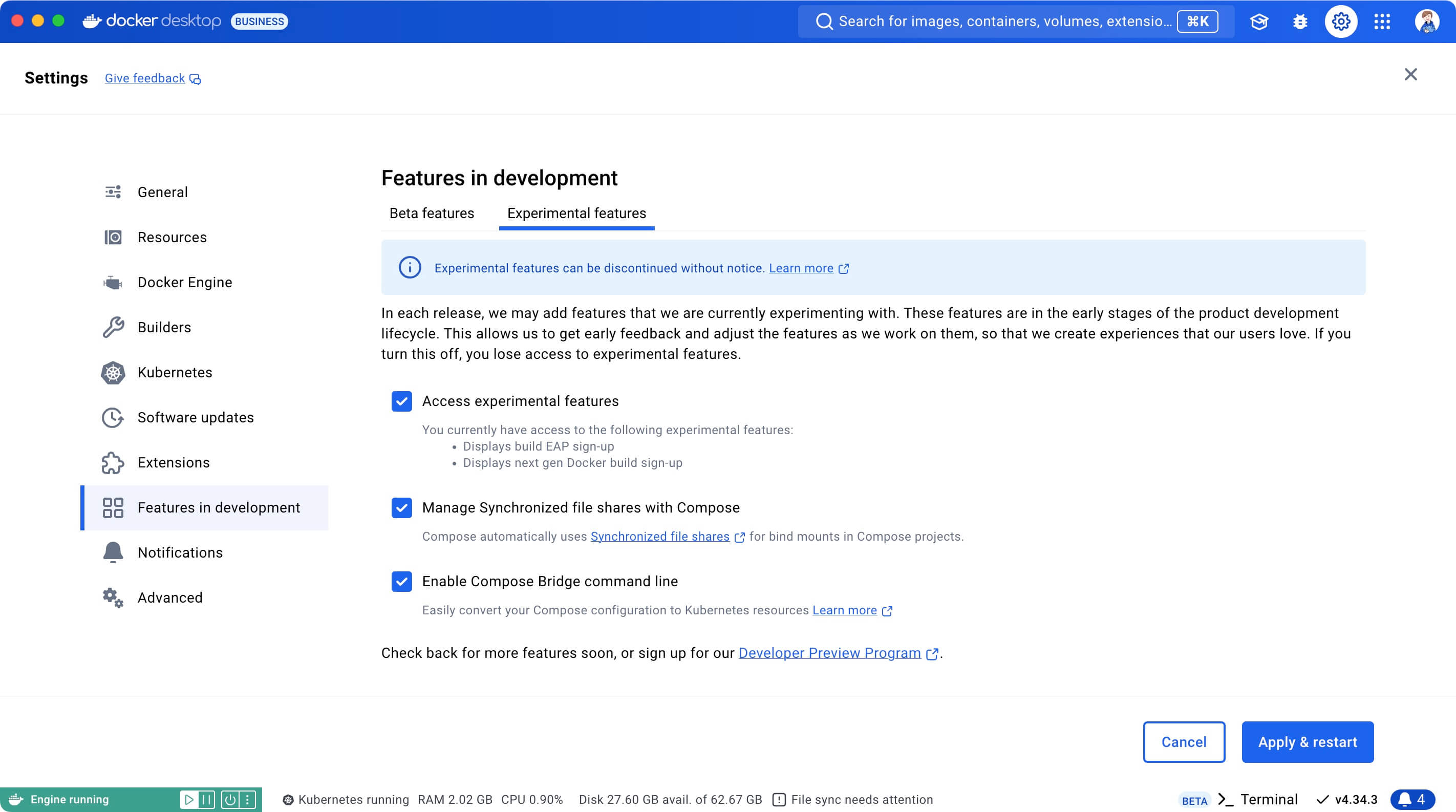The height and width of the screenshot is (812, 1456).
Task: Switch to the Beta features tab
Action: point(432,213)
